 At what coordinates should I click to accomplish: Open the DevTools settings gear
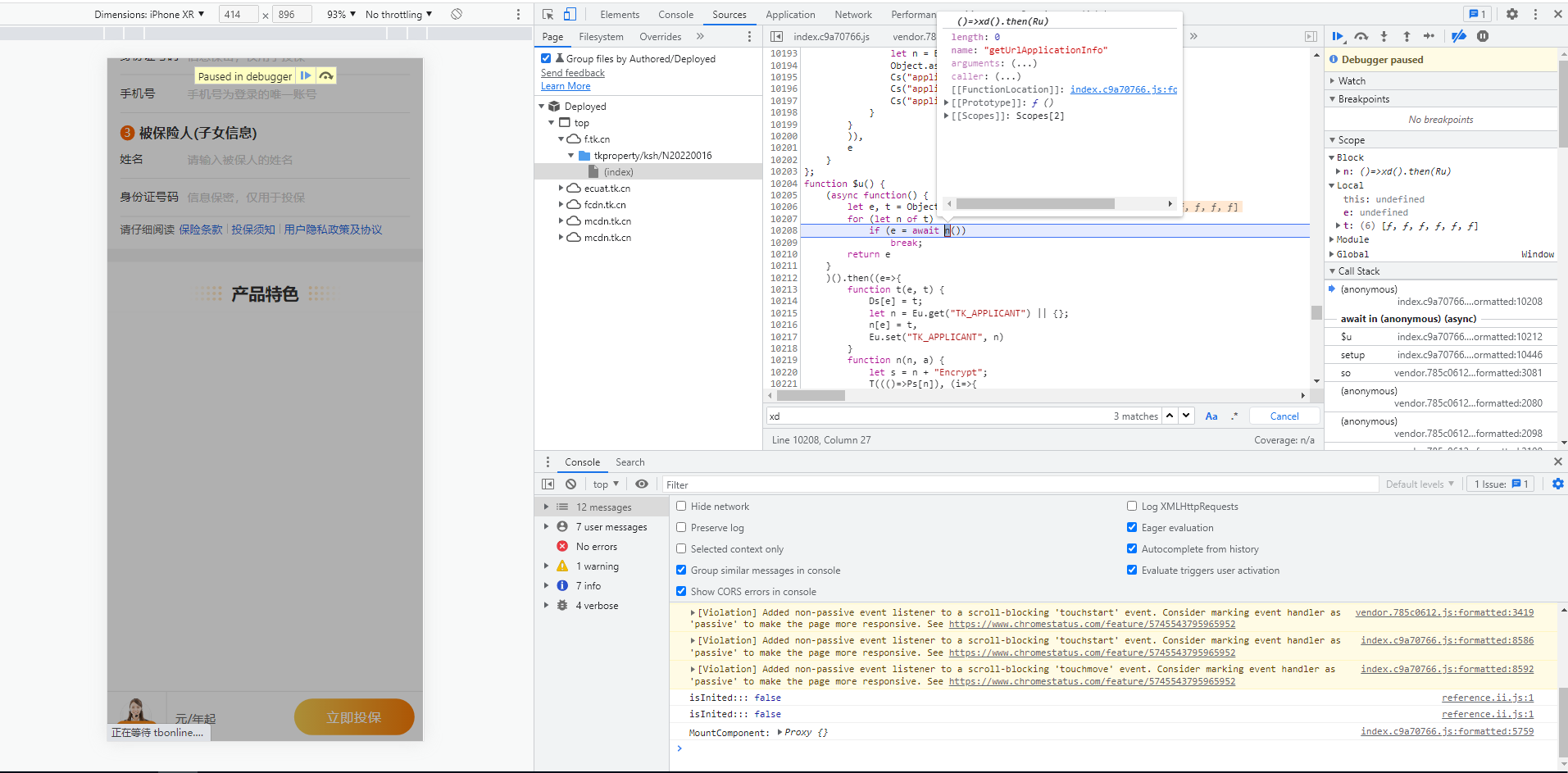tap(1512, 14)
